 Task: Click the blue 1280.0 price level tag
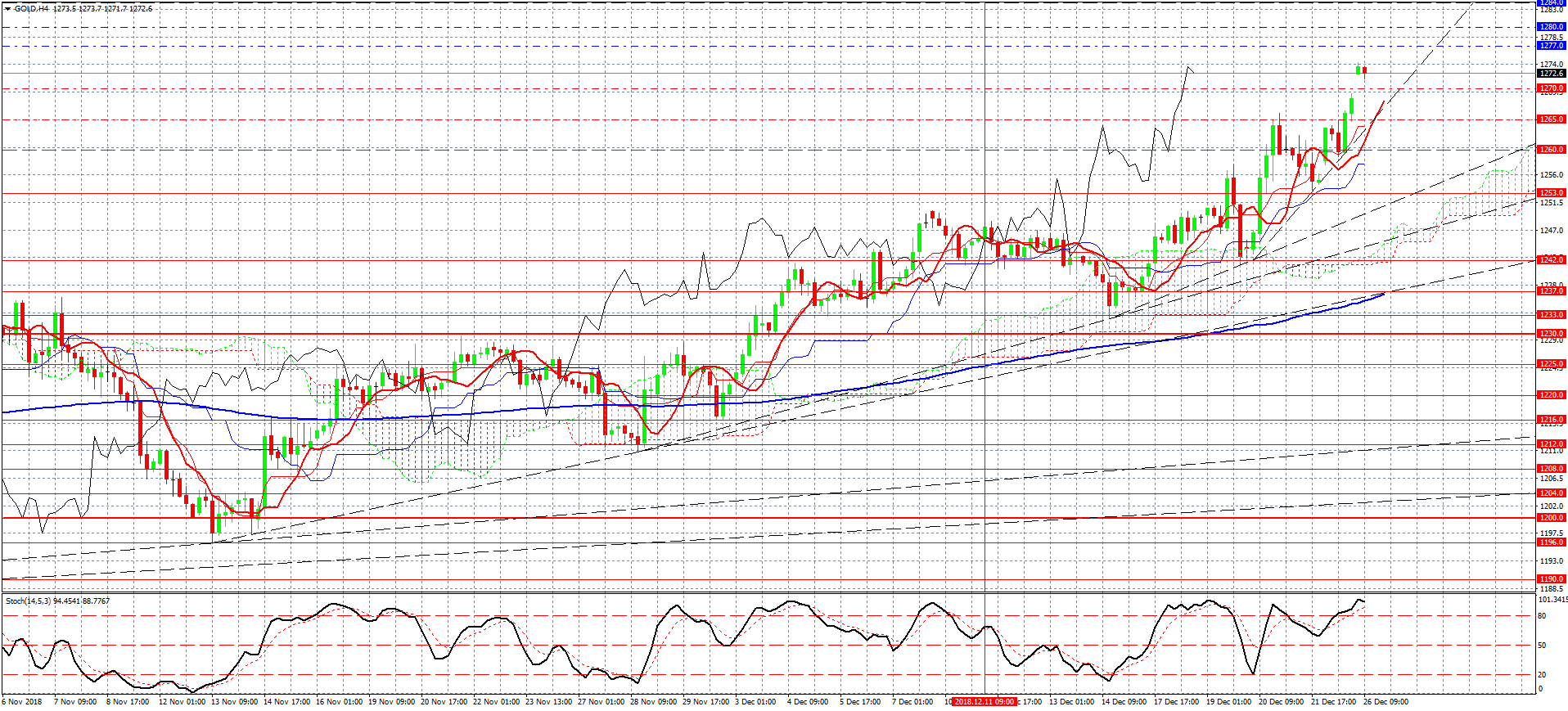click(x=1551, y=27)
